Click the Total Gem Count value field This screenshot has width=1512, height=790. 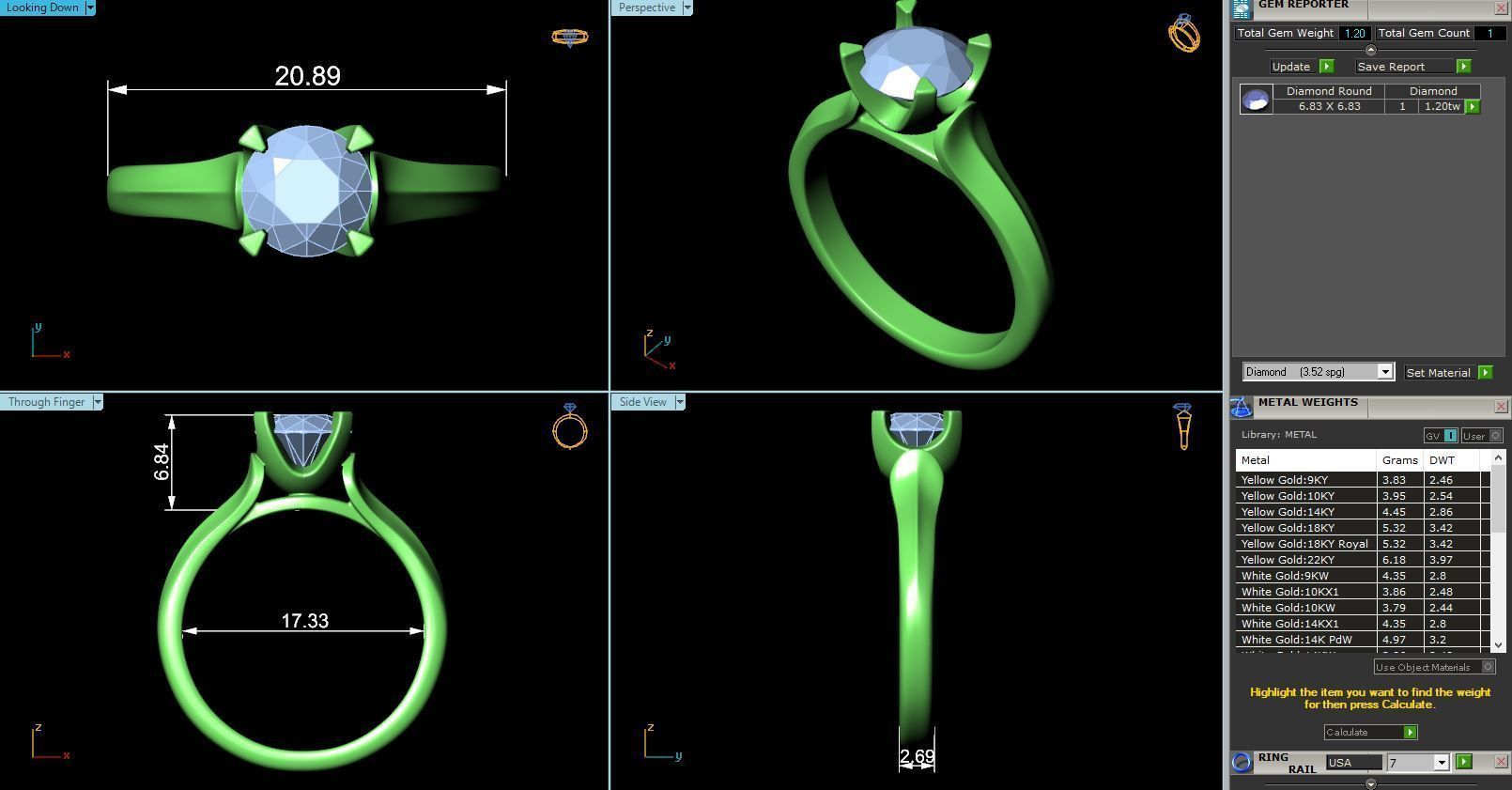pos(1489,33)
